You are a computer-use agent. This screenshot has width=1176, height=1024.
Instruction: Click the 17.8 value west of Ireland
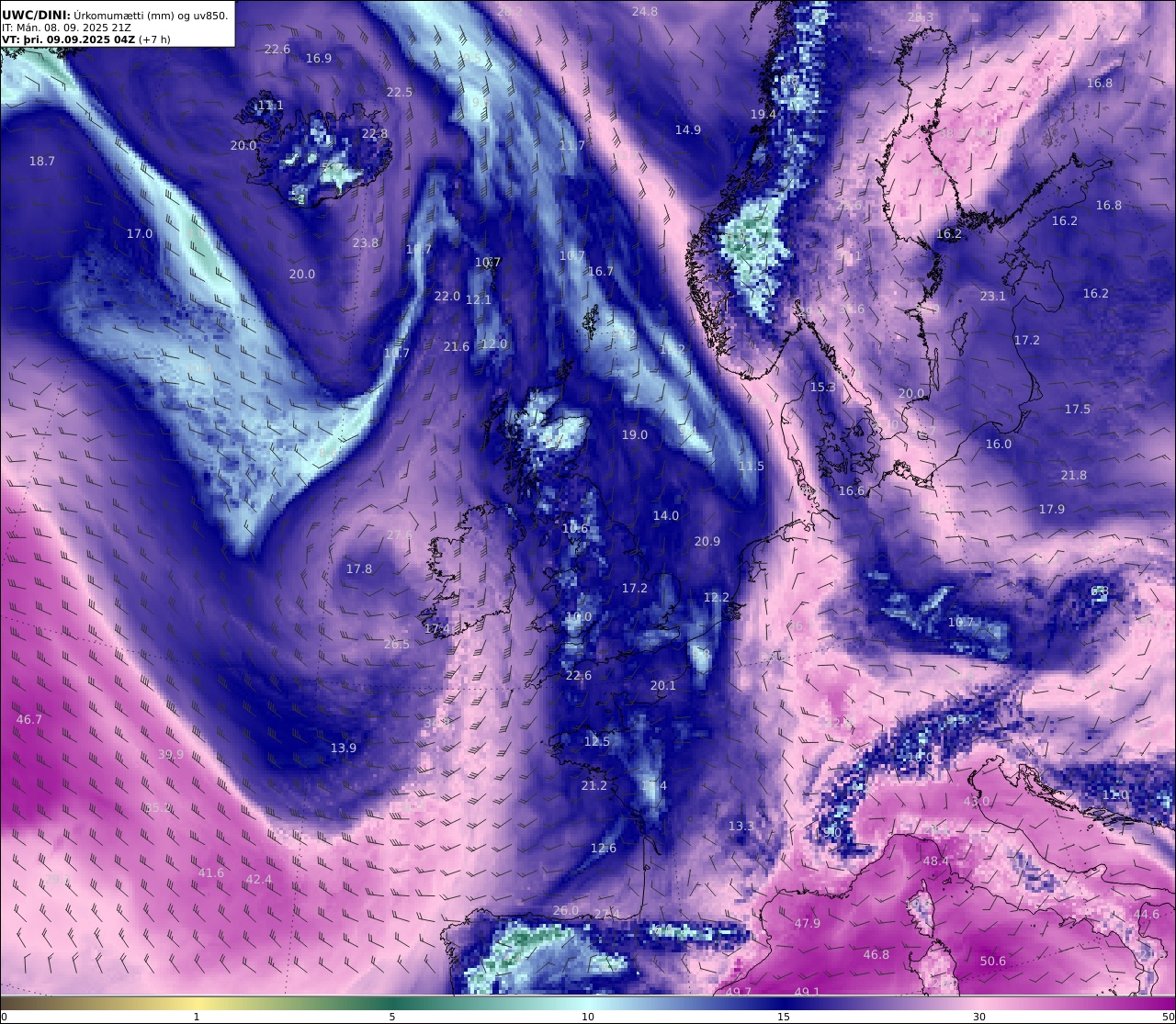click(x=359, y=568)
